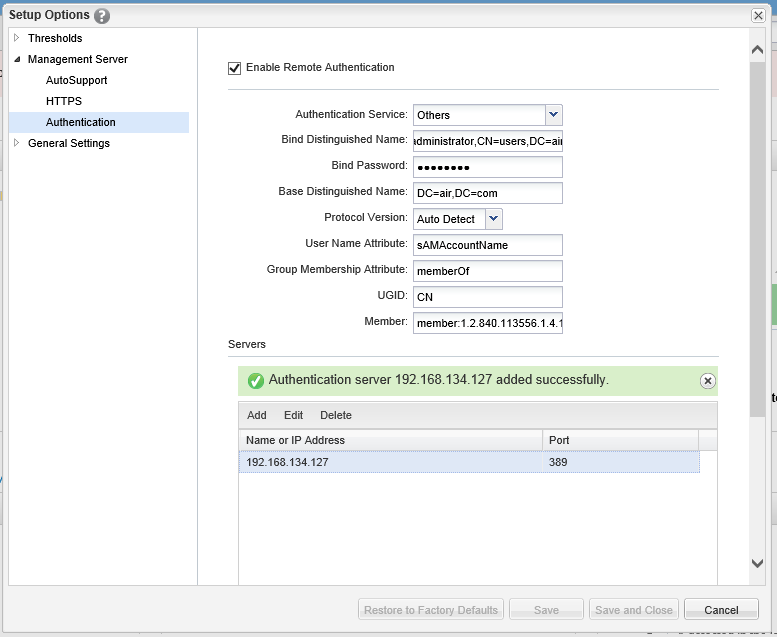Click the Base Distinguished Name field
The width and height of the screenshot is (777, 637).
pyautogui.click(x=487, y=193)
